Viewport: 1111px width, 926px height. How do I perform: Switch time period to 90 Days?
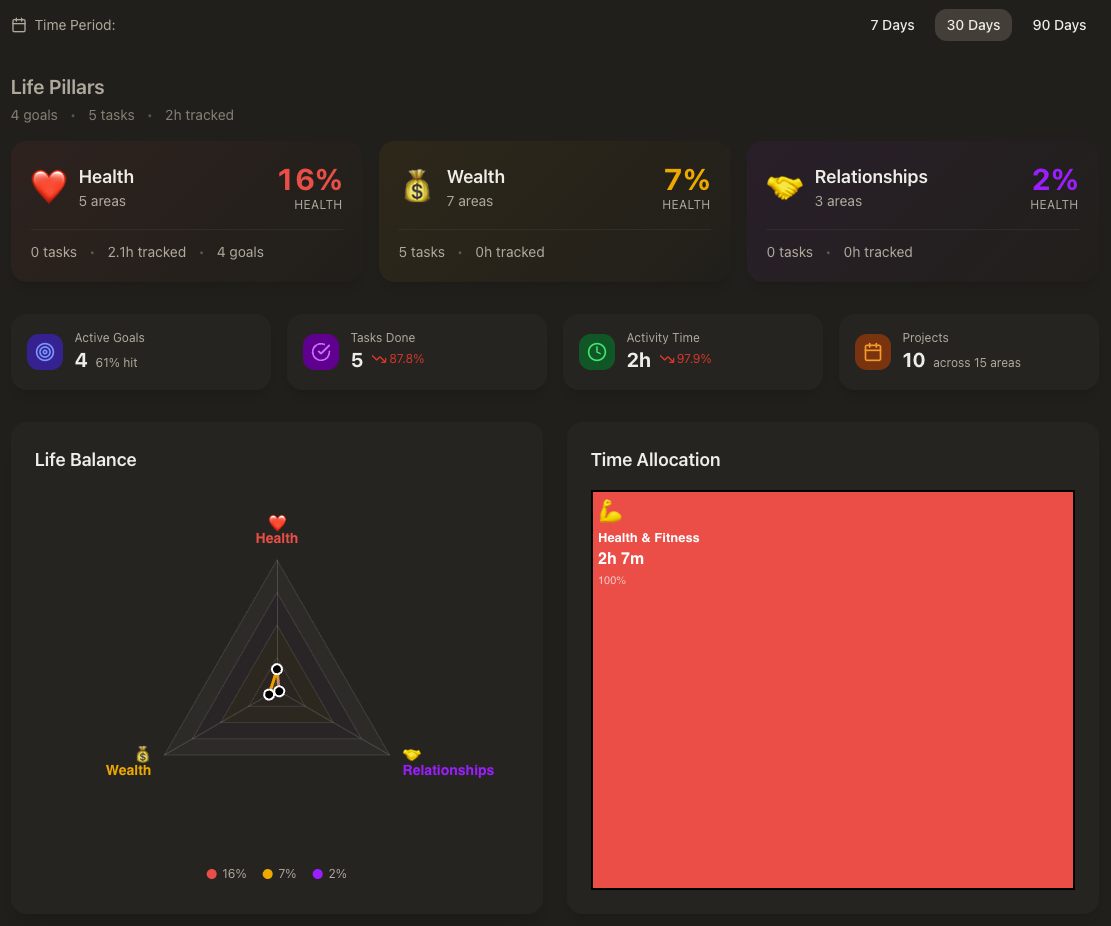[x=1059, y=25]
